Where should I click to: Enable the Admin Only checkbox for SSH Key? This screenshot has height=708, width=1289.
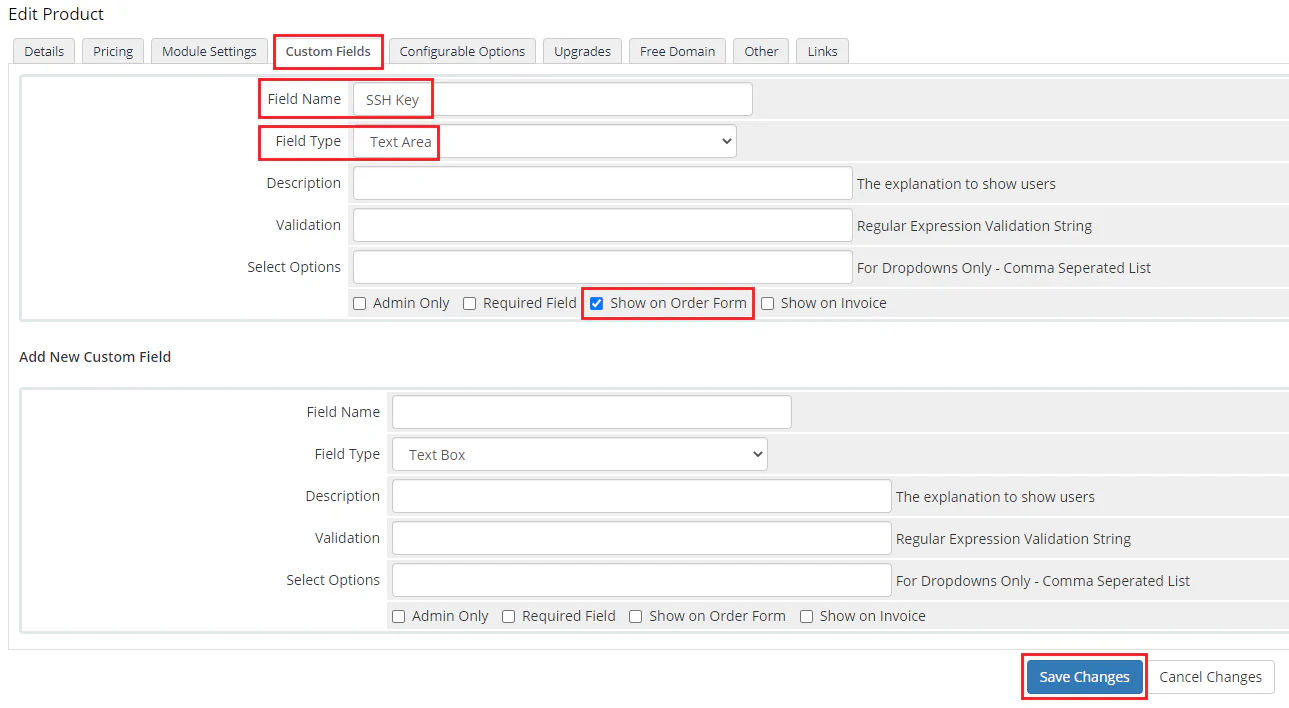[359, 303]
